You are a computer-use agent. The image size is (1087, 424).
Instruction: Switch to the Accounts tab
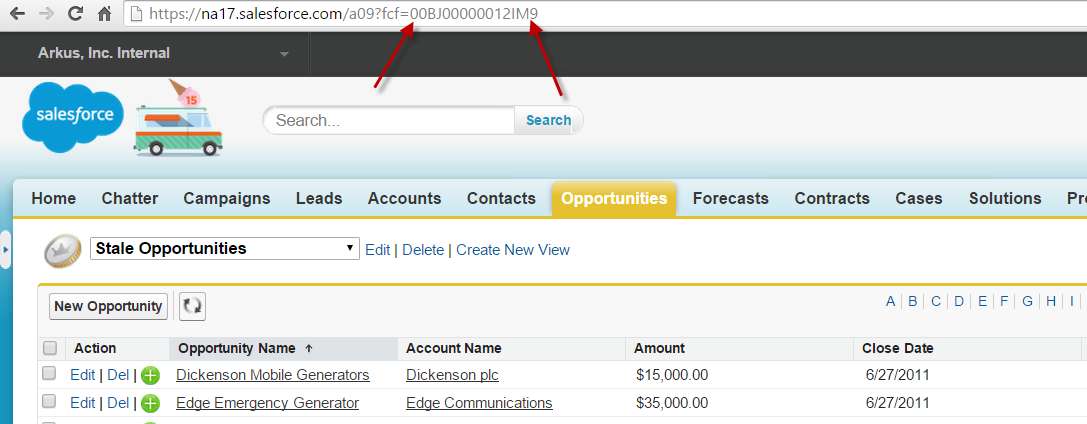pos(404,198)
